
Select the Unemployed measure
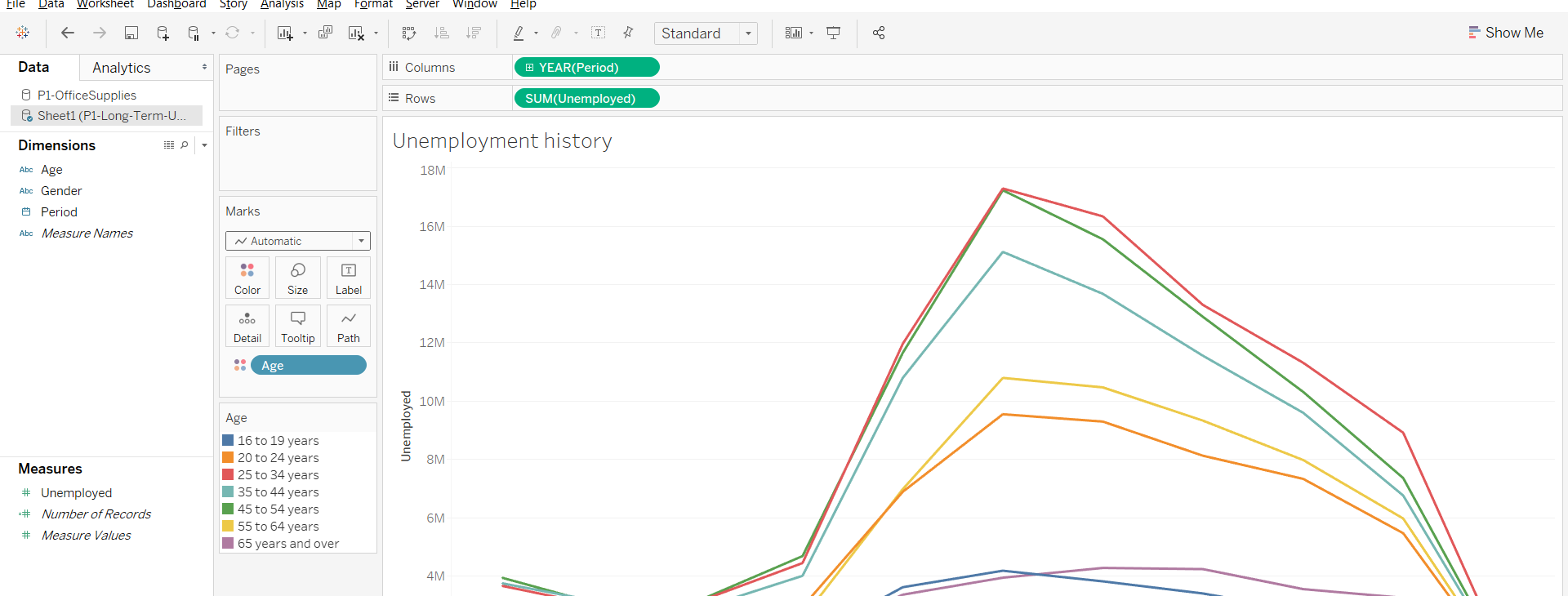[x=76, y=493]
